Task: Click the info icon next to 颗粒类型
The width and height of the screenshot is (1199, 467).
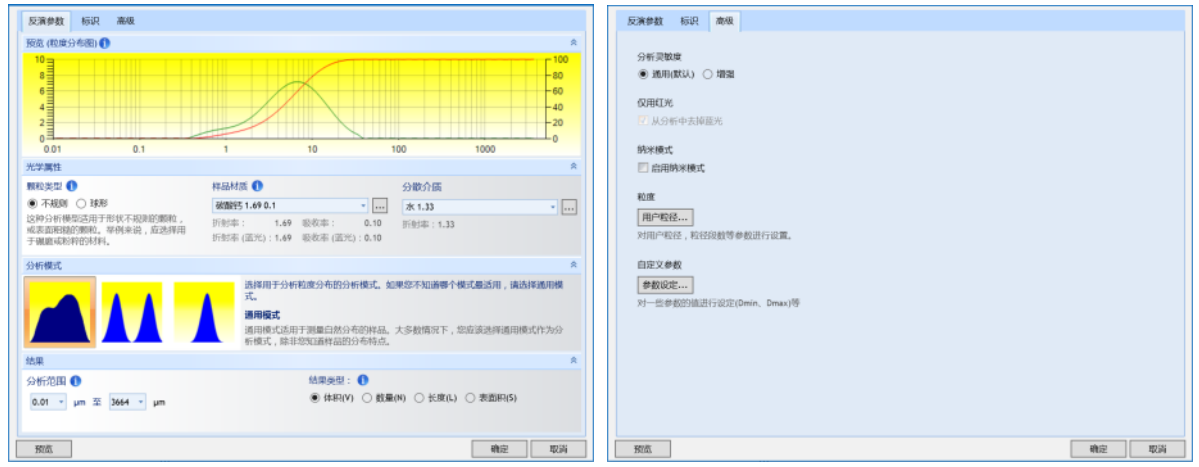Action: pyautogui.click(x=73, y=186)
